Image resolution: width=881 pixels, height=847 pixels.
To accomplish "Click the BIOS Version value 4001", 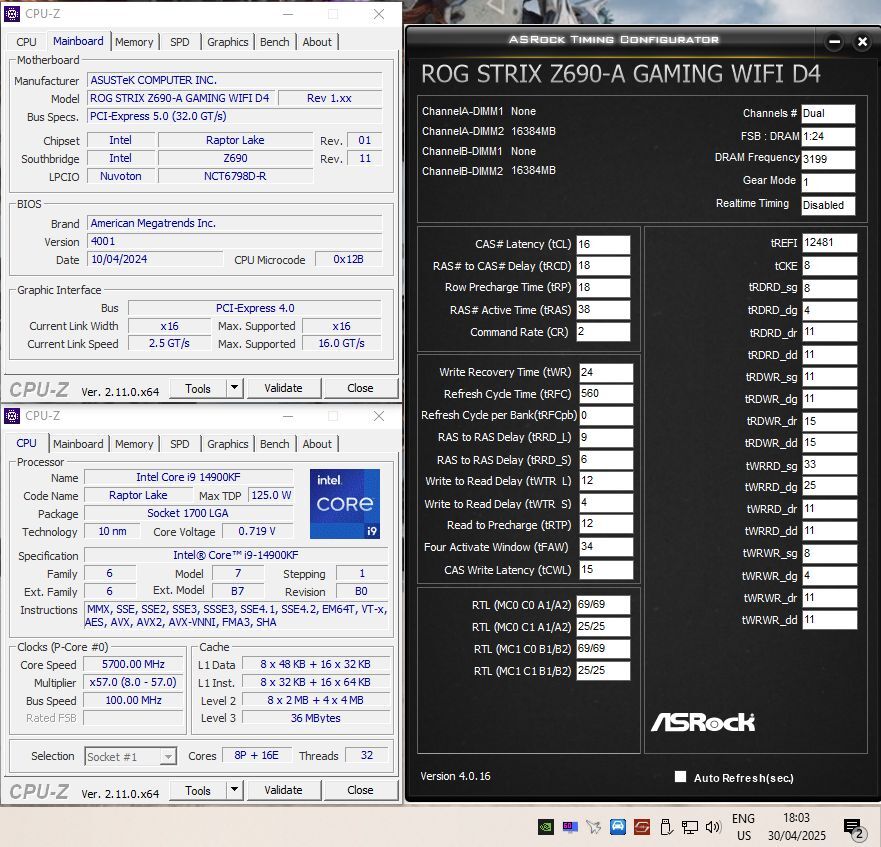I will [234, 241].
